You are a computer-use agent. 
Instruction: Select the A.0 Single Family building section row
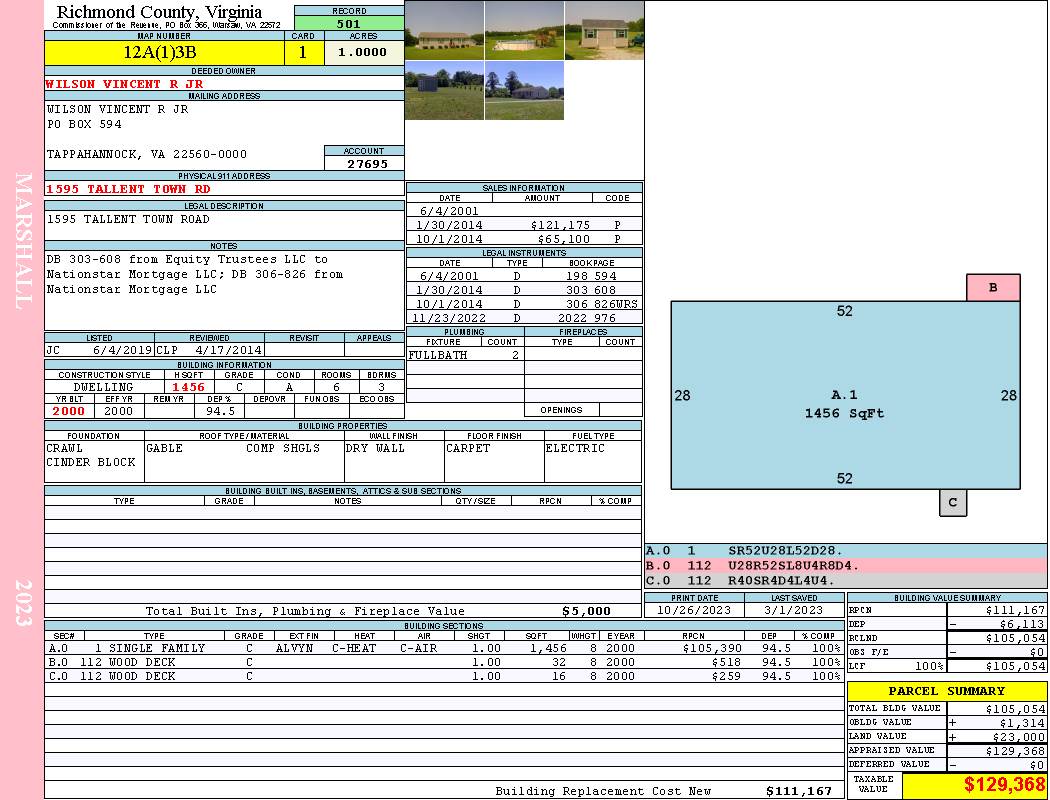pyautogui.click(x=444, y=648)
